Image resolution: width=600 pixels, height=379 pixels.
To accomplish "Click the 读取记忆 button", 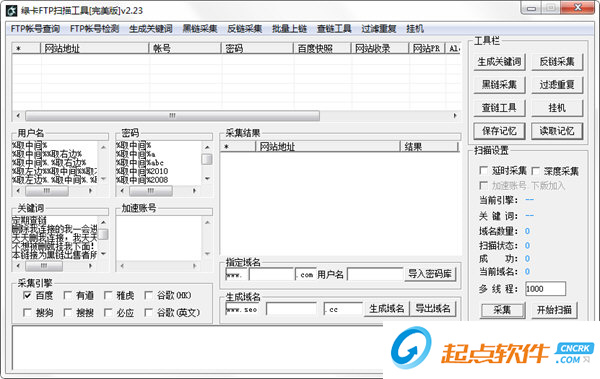I will [x=557, y=131].
